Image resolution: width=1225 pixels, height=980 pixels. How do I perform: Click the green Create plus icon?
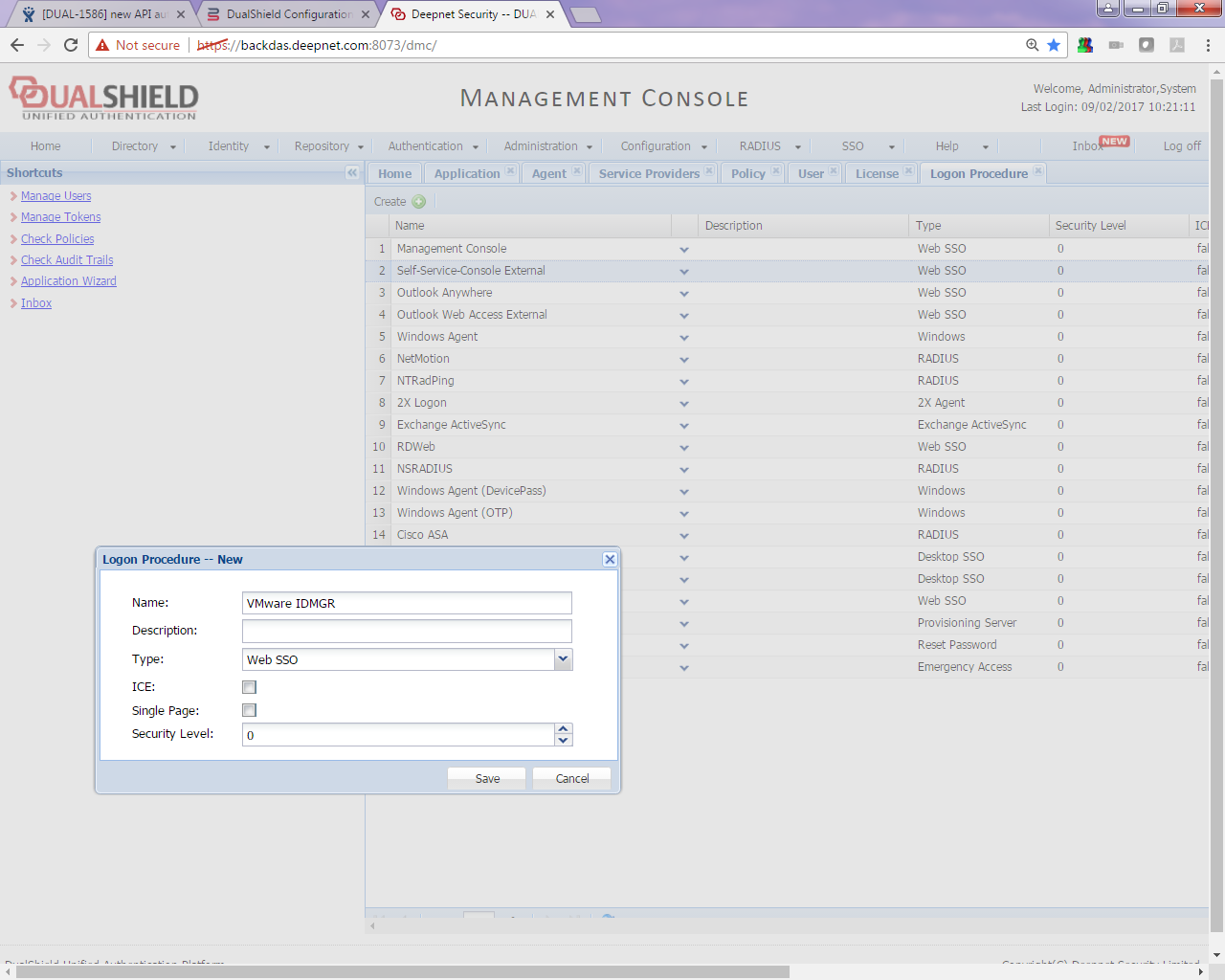click(418, 202)
